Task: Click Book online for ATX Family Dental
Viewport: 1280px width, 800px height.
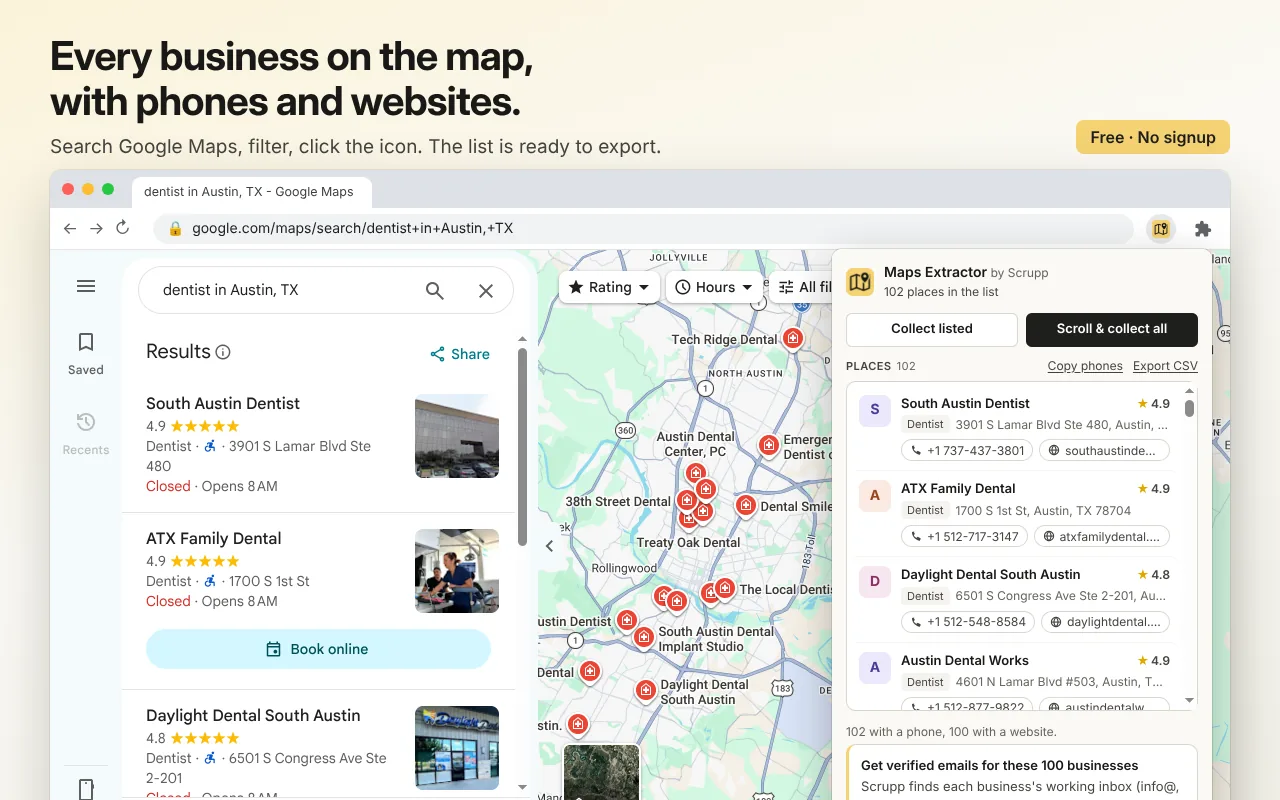Action: (x=318, y=649)
